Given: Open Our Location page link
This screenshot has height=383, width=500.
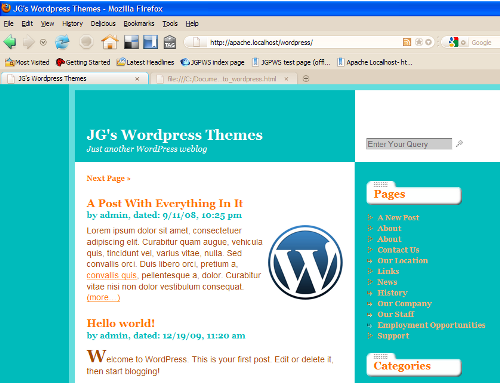Looking at the screenshot, I should click(403, 261).
